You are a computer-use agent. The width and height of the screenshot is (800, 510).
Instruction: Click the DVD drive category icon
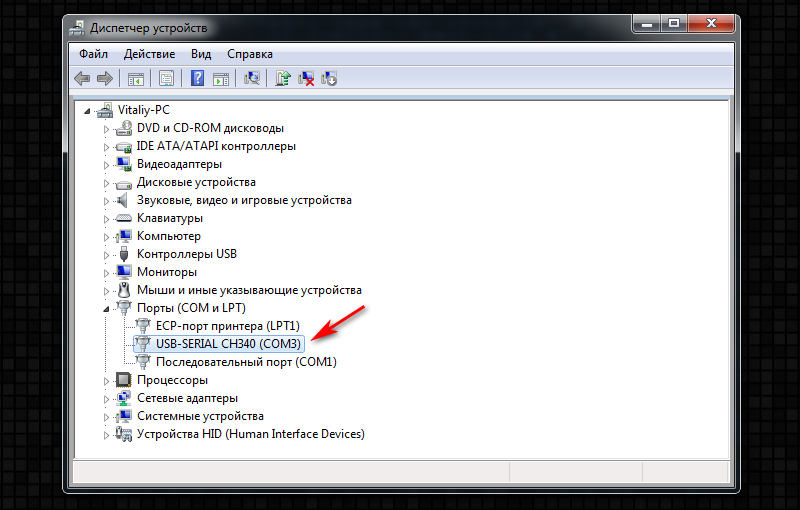(x=123, y=128)
